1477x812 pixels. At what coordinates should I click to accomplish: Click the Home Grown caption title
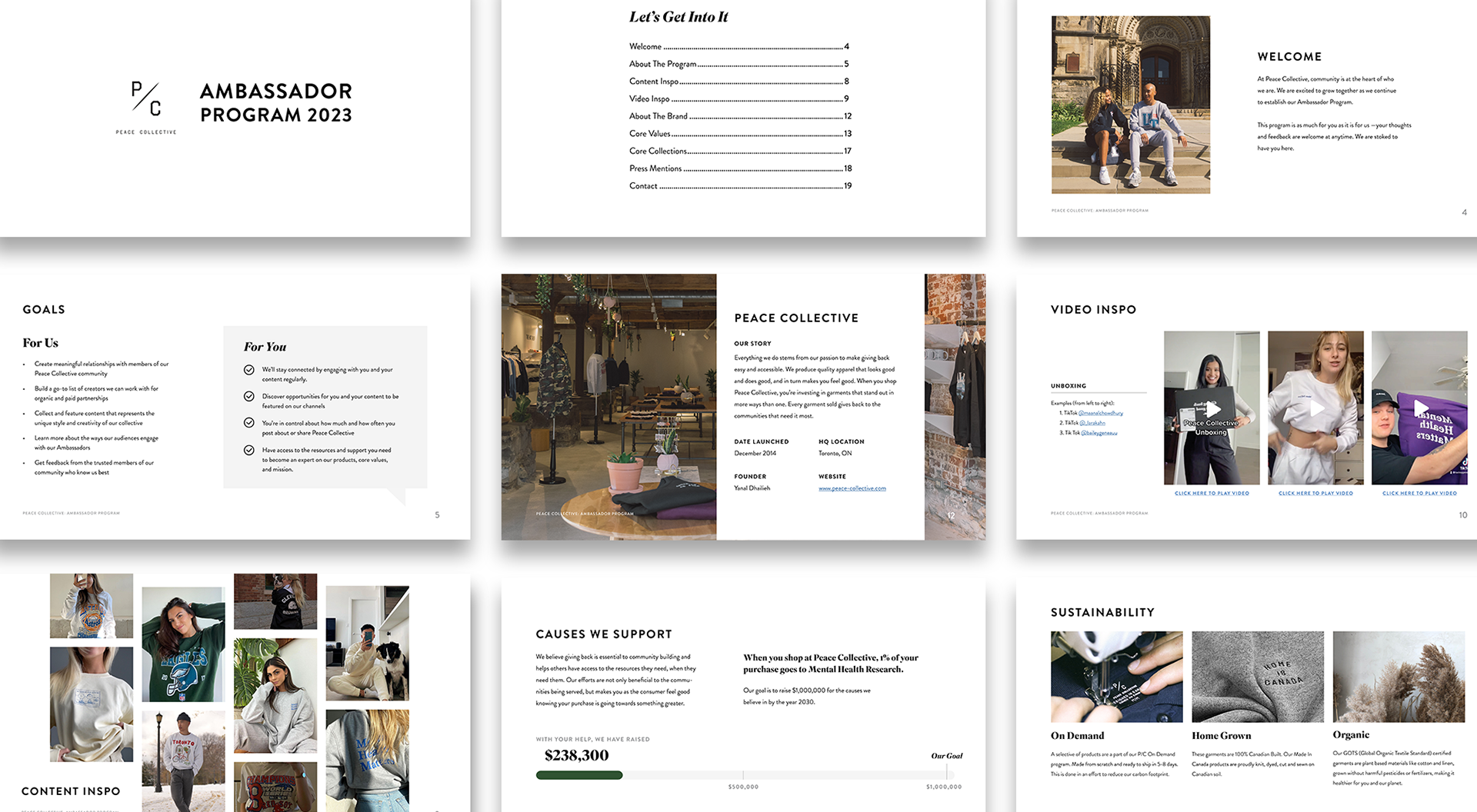1221,736
